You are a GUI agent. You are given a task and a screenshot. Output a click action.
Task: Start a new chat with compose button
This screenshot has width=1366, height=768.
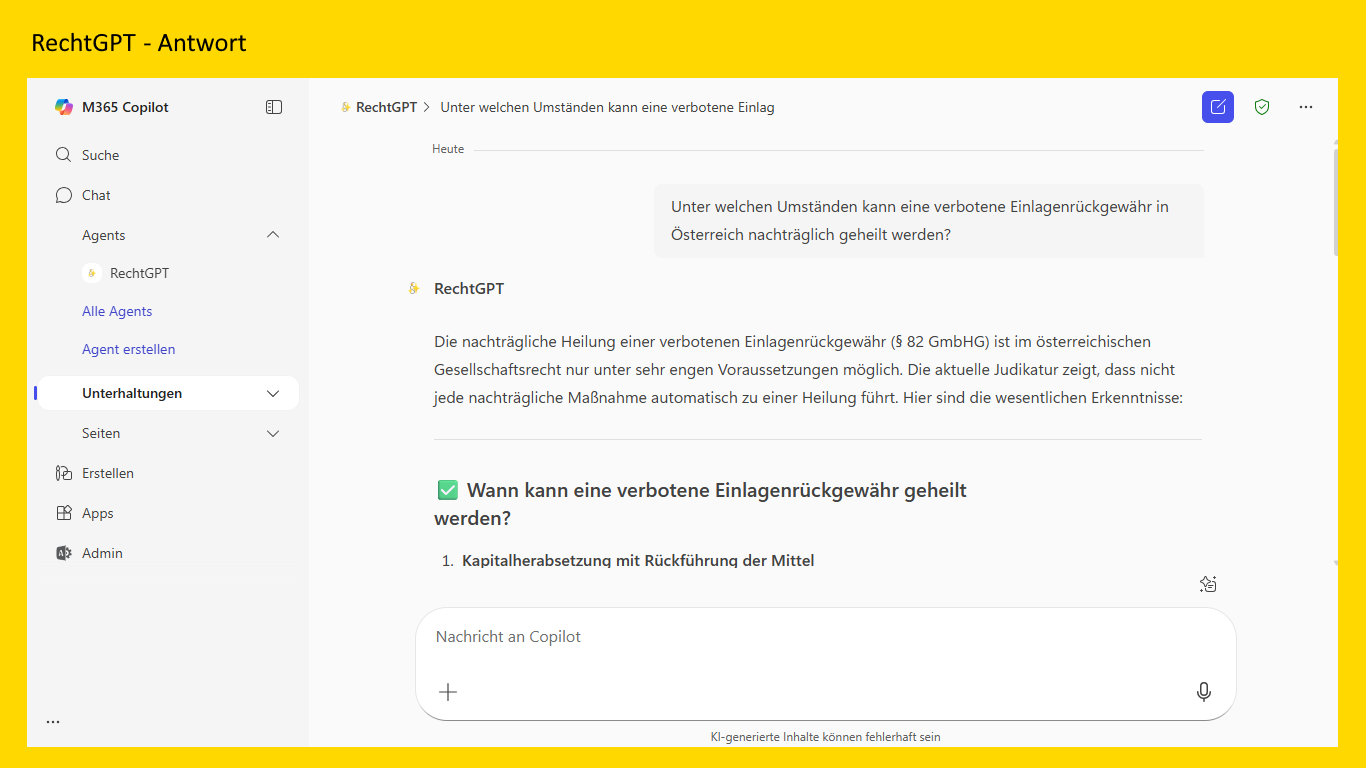(x=1218, y=107)
